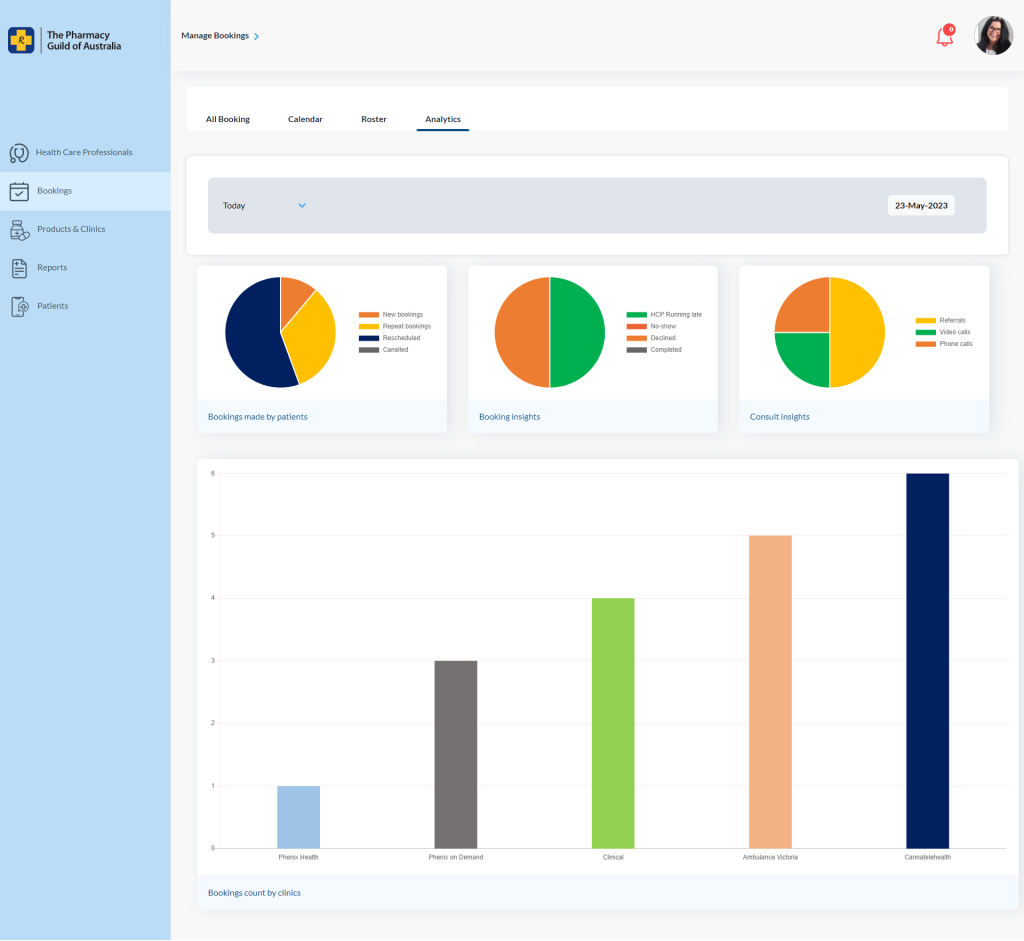Screen dimensions: 1024x941
Task: Click the Patients icon in sidebar
Action: click(x=18, y=306)
